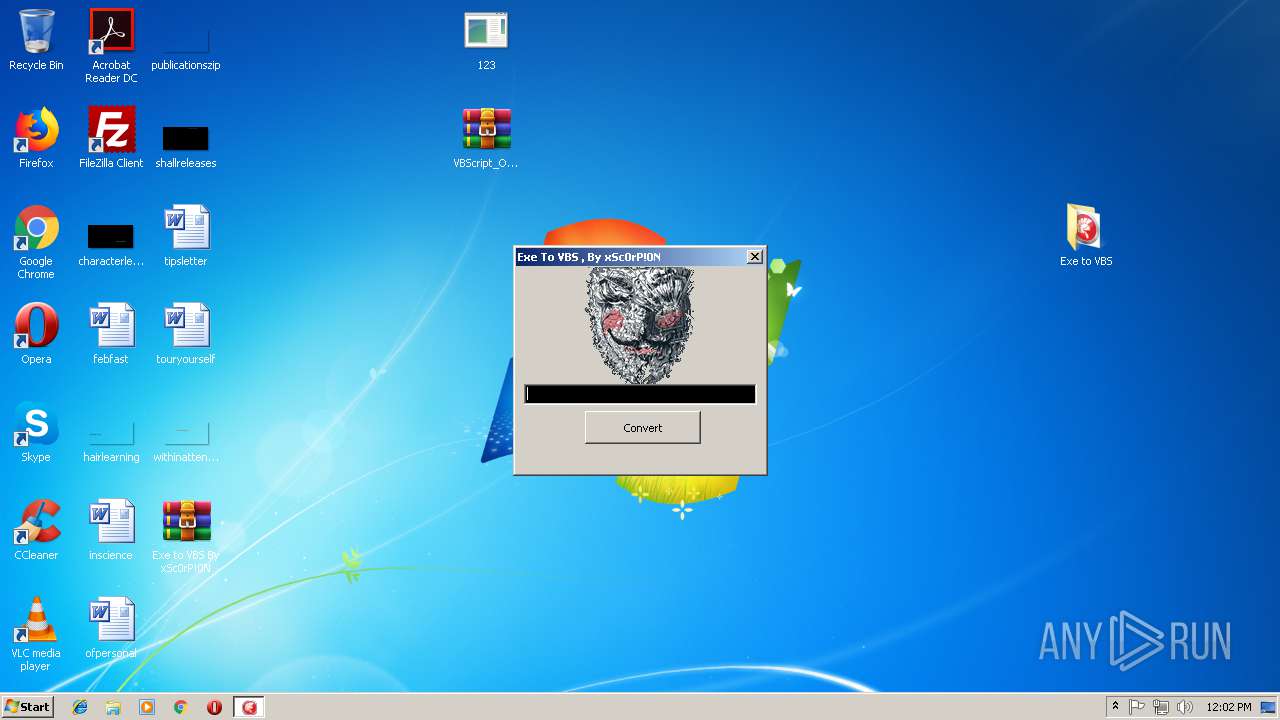Open Chrome from the taskbar
Image resolution: width=1280 pixels, height=720 pixels.
point(180,707)
